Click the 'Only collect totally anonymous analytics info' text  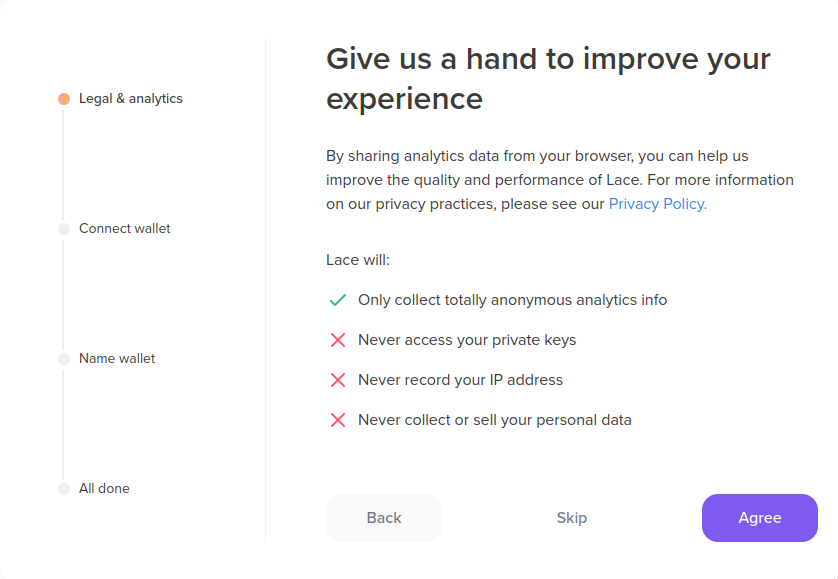tap(512, 300)
